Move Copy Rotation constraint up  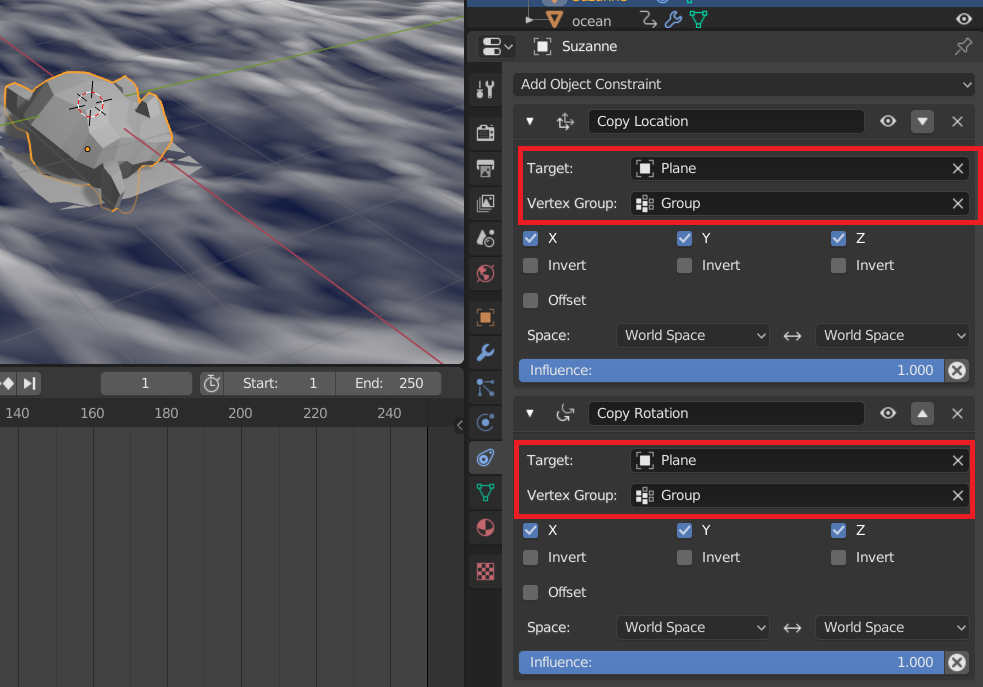coord(922,413)
